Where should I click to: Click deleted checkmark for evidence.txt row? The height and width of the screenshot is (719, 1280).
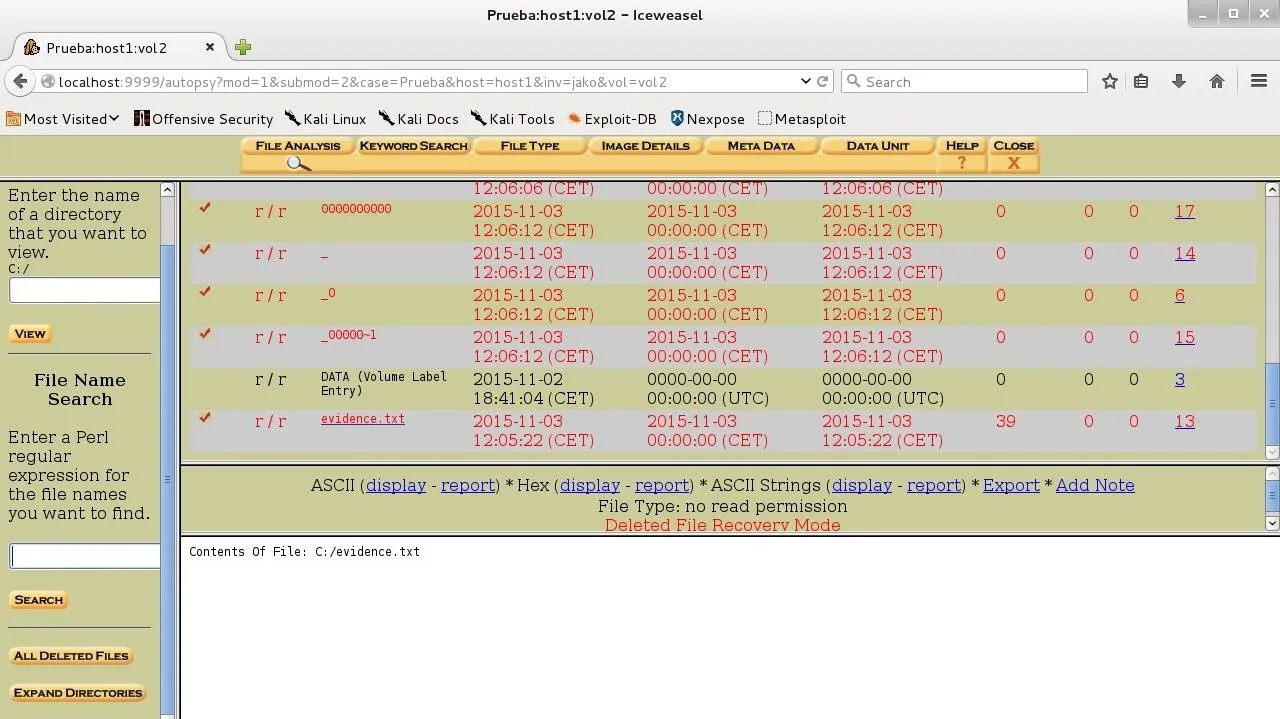click(x=205, y=417)
